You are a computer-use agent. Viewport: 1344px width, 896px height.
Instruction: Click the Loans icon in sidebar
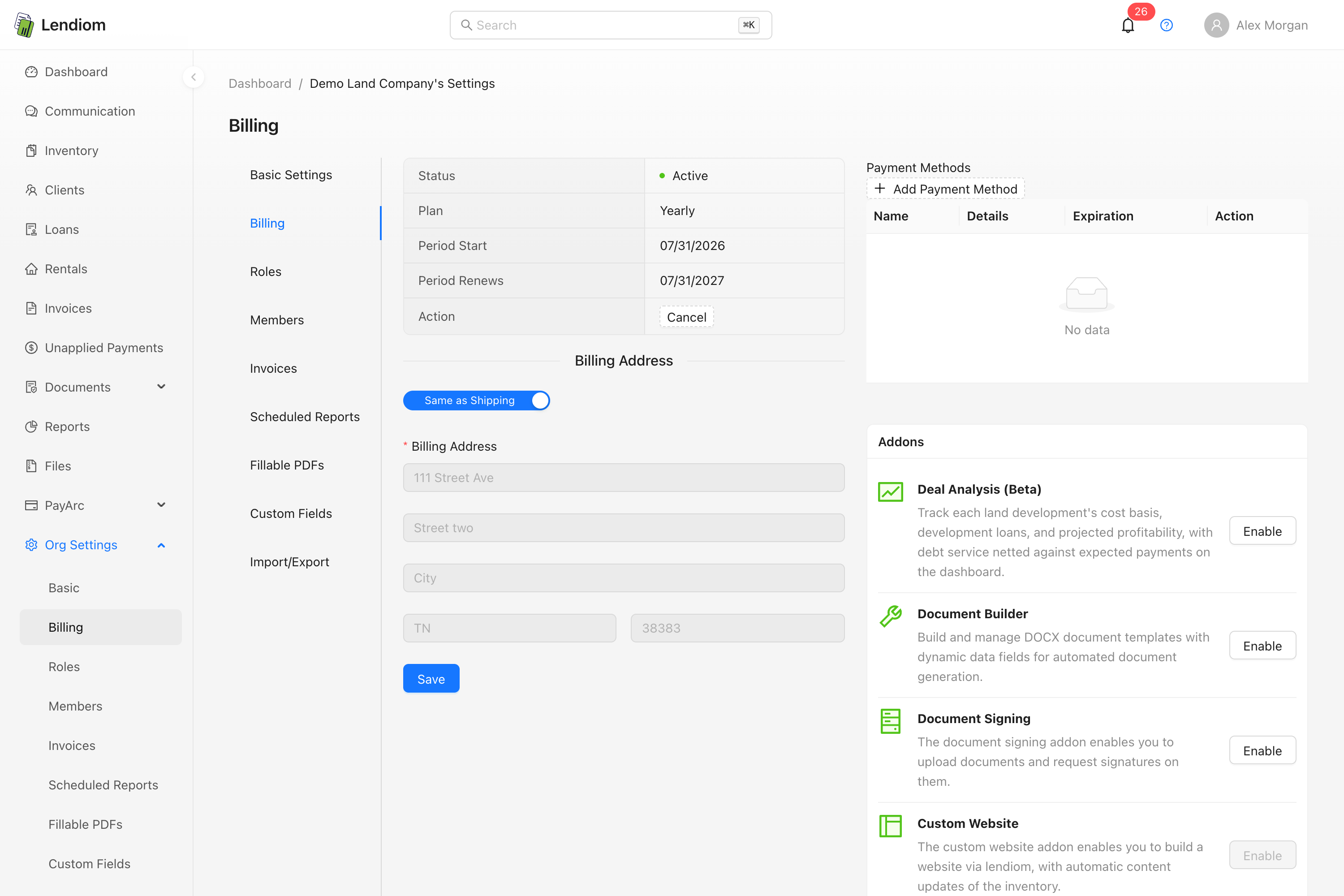click(31, 229)
